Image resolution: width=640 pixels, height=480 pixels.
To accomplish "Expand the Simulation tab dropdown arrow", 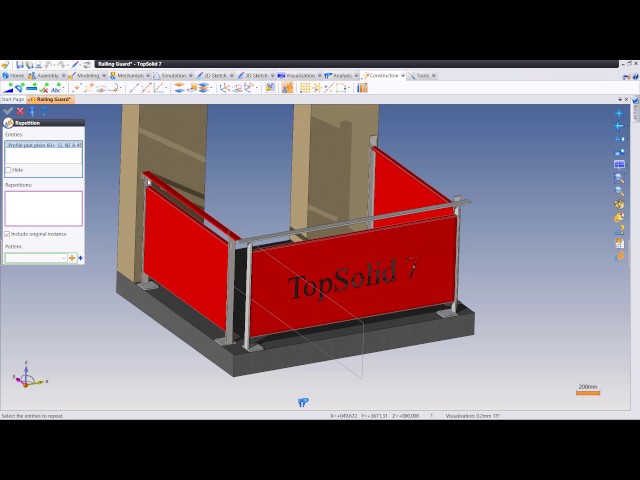I will point(190,76).
